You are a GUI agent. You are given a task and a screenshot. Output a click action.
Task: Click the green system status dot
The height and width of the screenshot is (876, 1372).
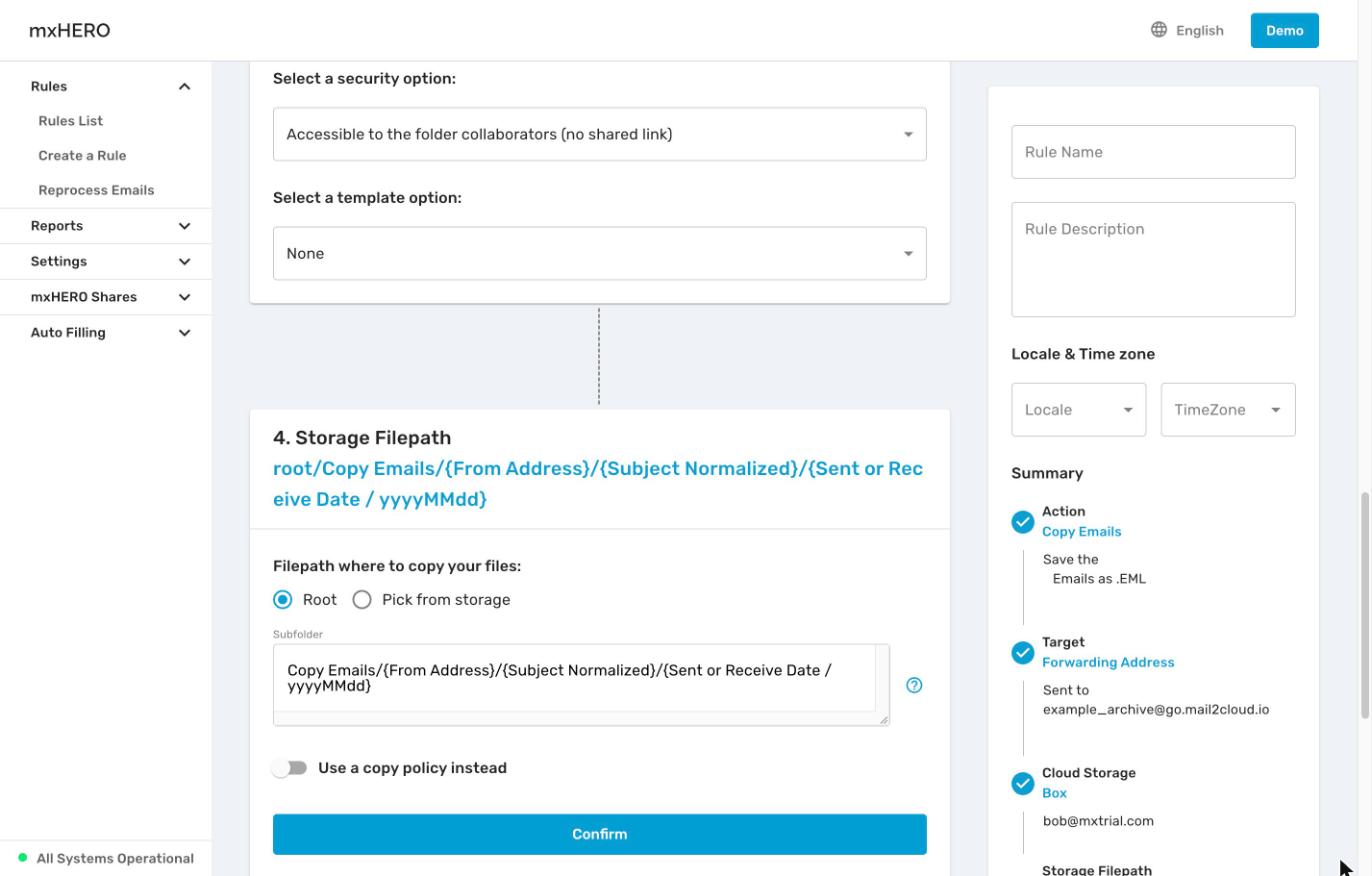[x=23, y=858]
